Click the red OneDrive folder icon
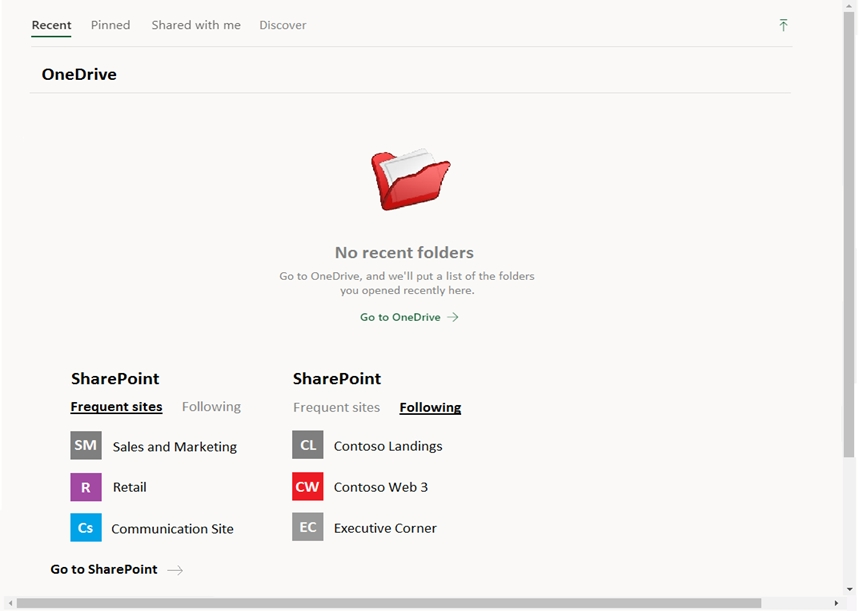 pyautogui.click(x=410, y=180)
